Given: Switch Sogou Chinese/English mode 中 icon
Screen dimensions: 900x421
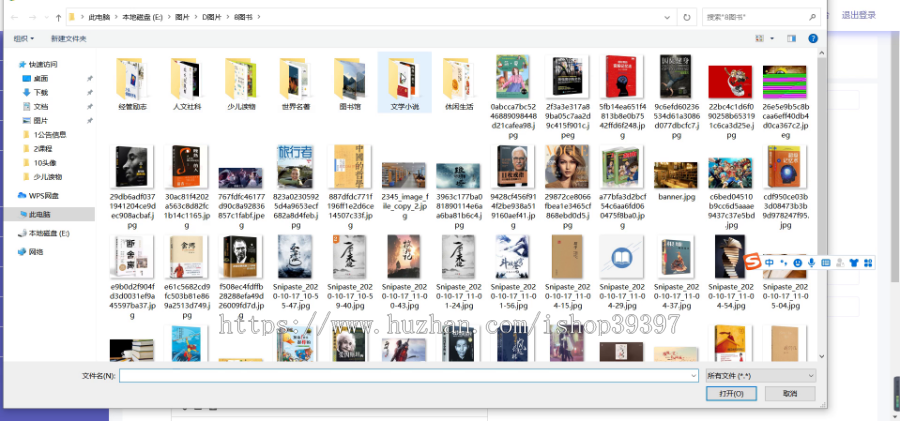Looking at the screenshot, I should [769, 262].
